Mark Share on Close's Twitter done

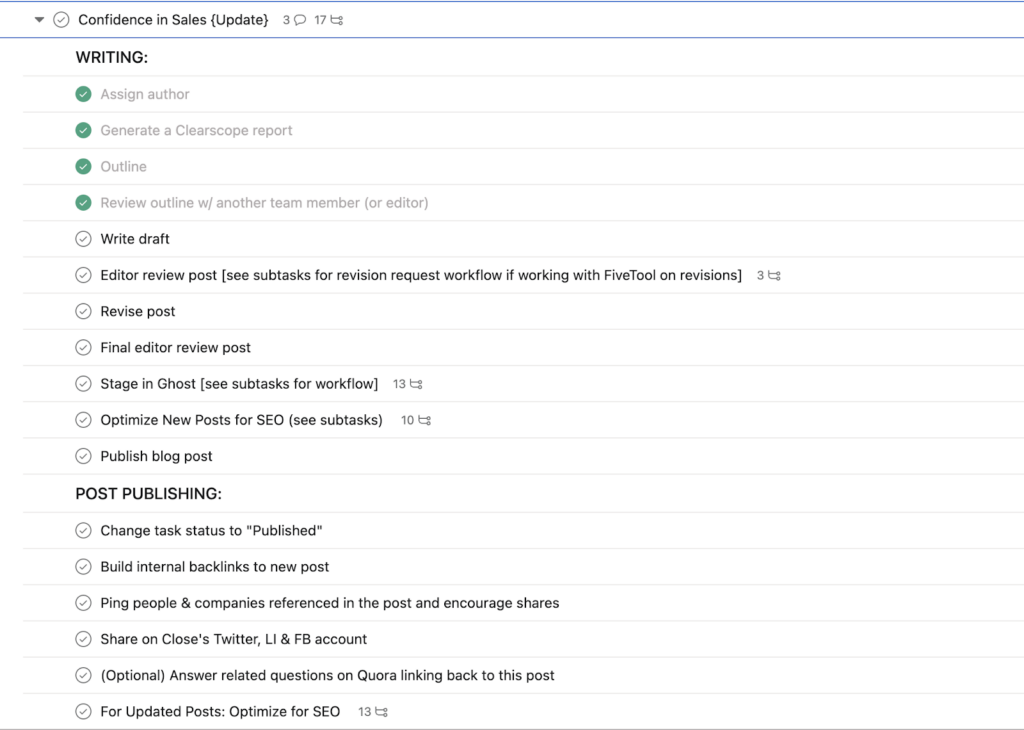(84, 639)
